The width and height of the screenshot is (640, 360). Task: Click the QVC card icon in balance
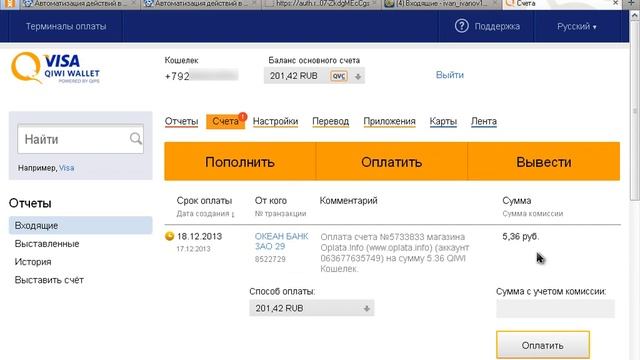click(x=339, y=76)
